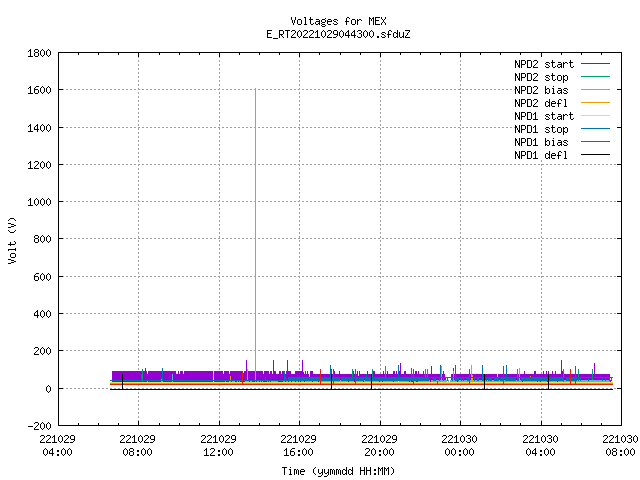Click the file name E_RT20221029044300.sfduZ
The height and width of the screenshot is (480, 640).
click(x=338, y=34)
